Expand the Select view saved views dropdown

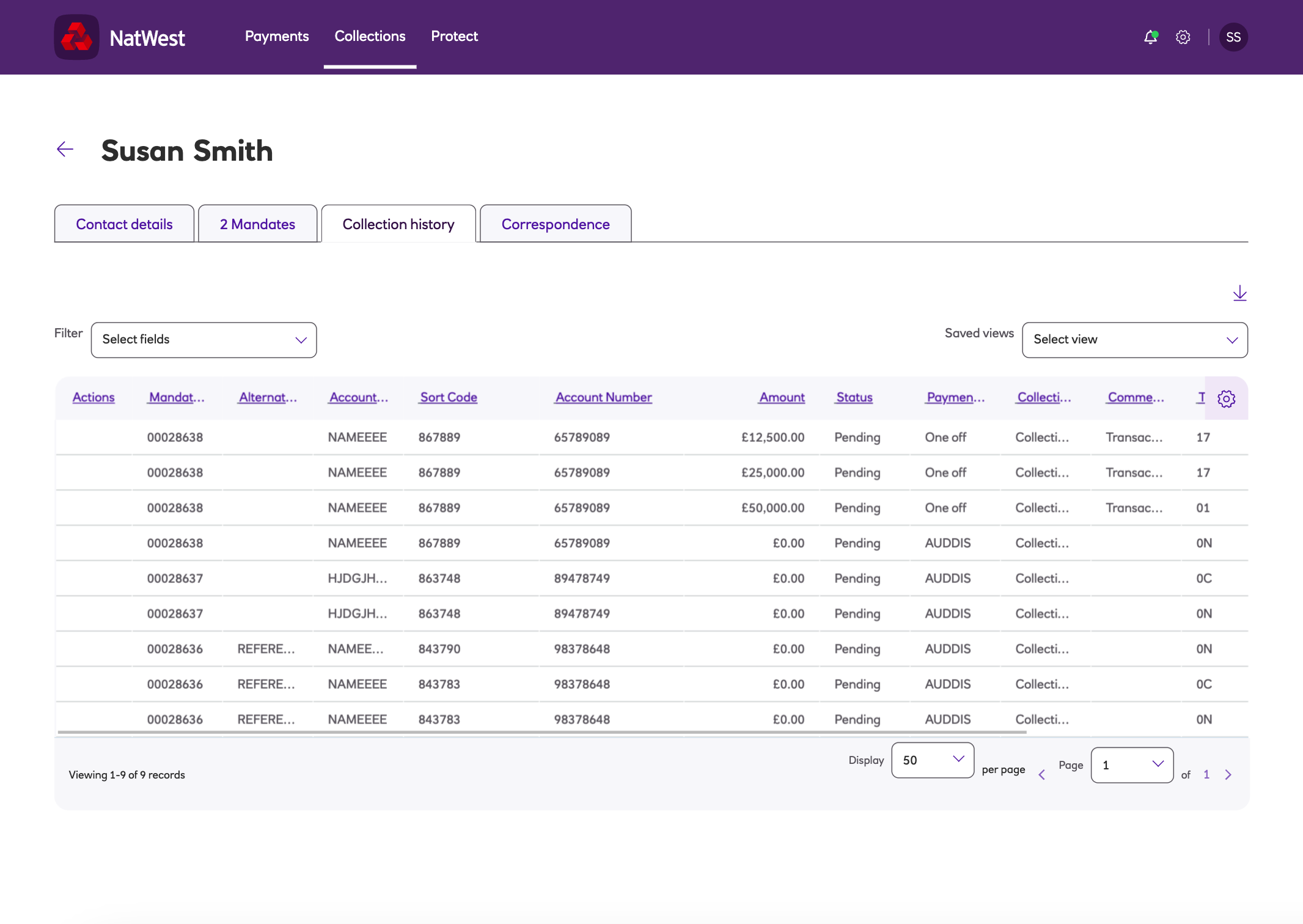click(1134, 340)
